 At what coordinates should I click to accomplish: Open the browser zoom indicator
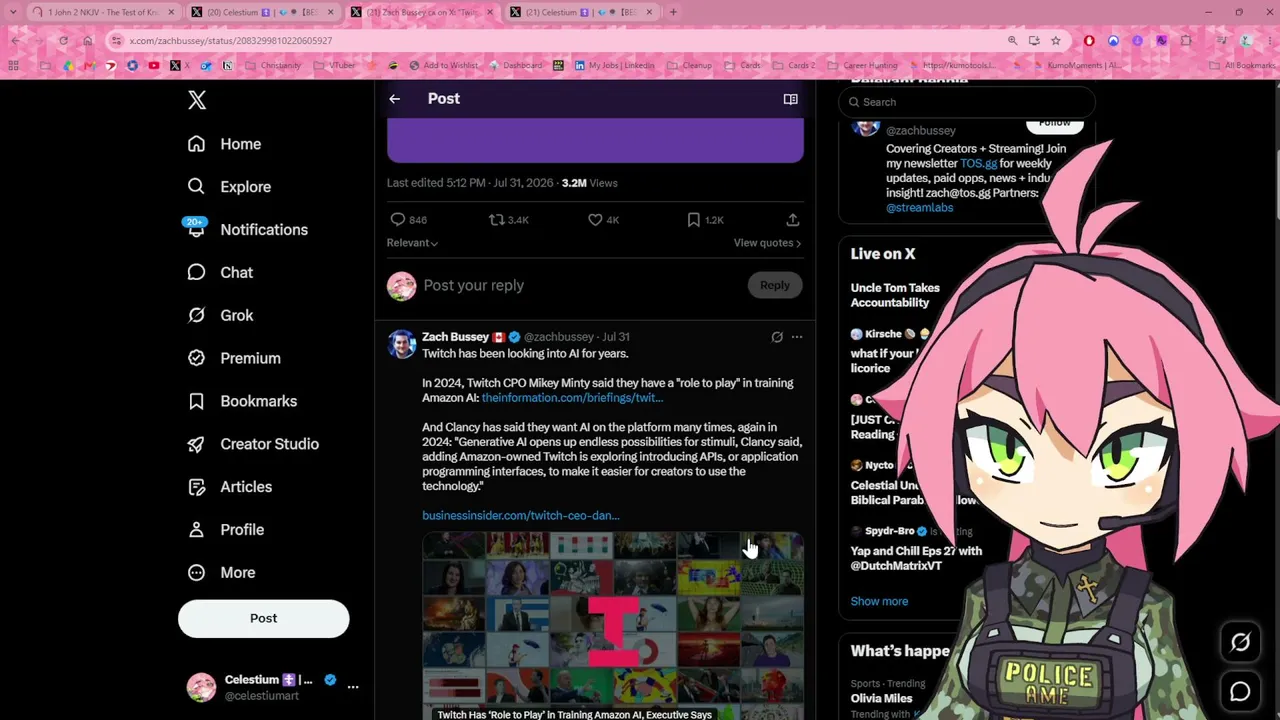click(1012, 41)
